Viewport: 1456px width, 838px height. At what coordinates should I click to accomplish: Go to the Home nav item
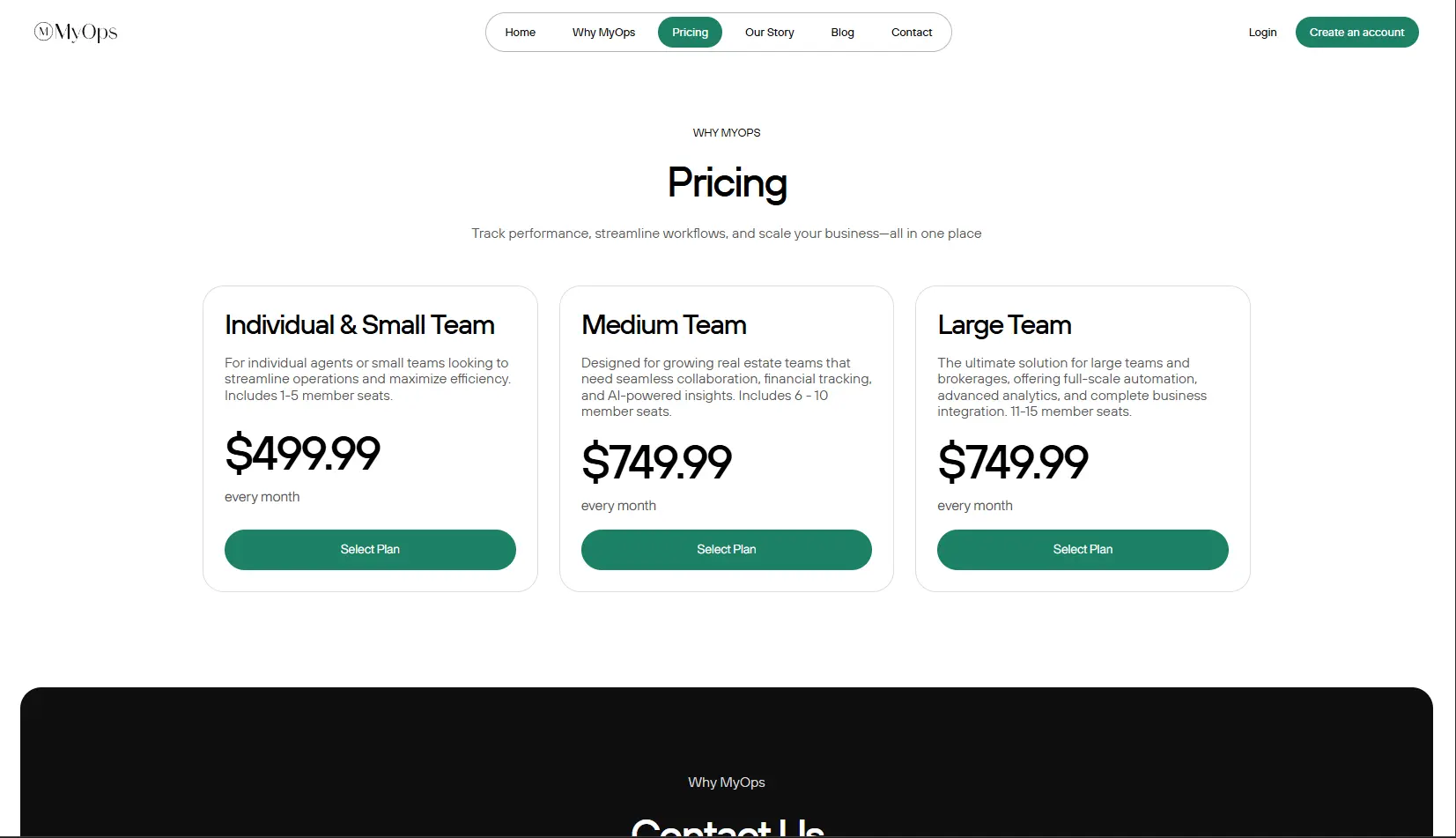(x=520, y=33)
